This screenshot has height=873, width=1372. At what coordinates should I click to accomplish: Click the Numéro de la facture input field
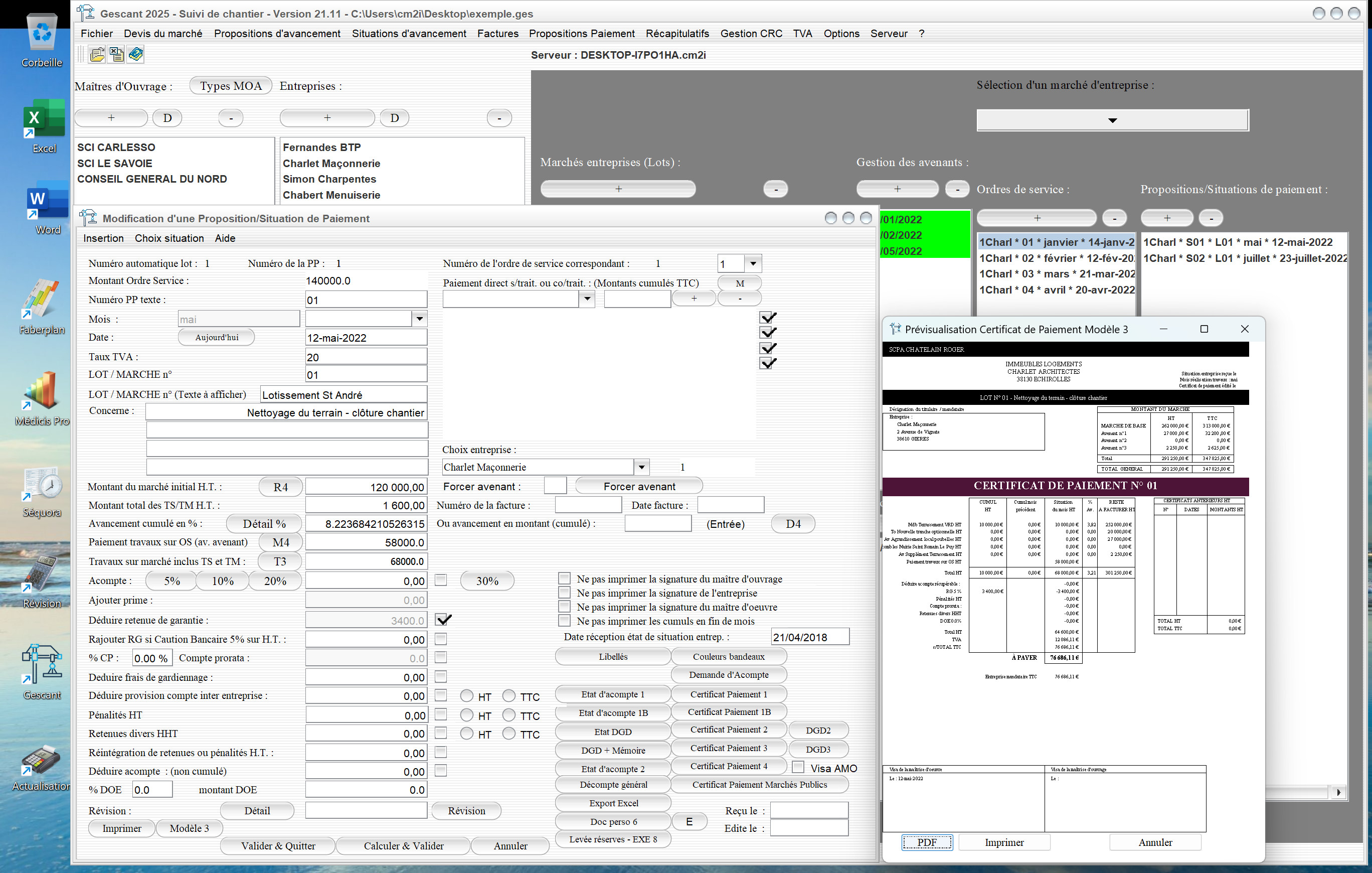(588, 505)
